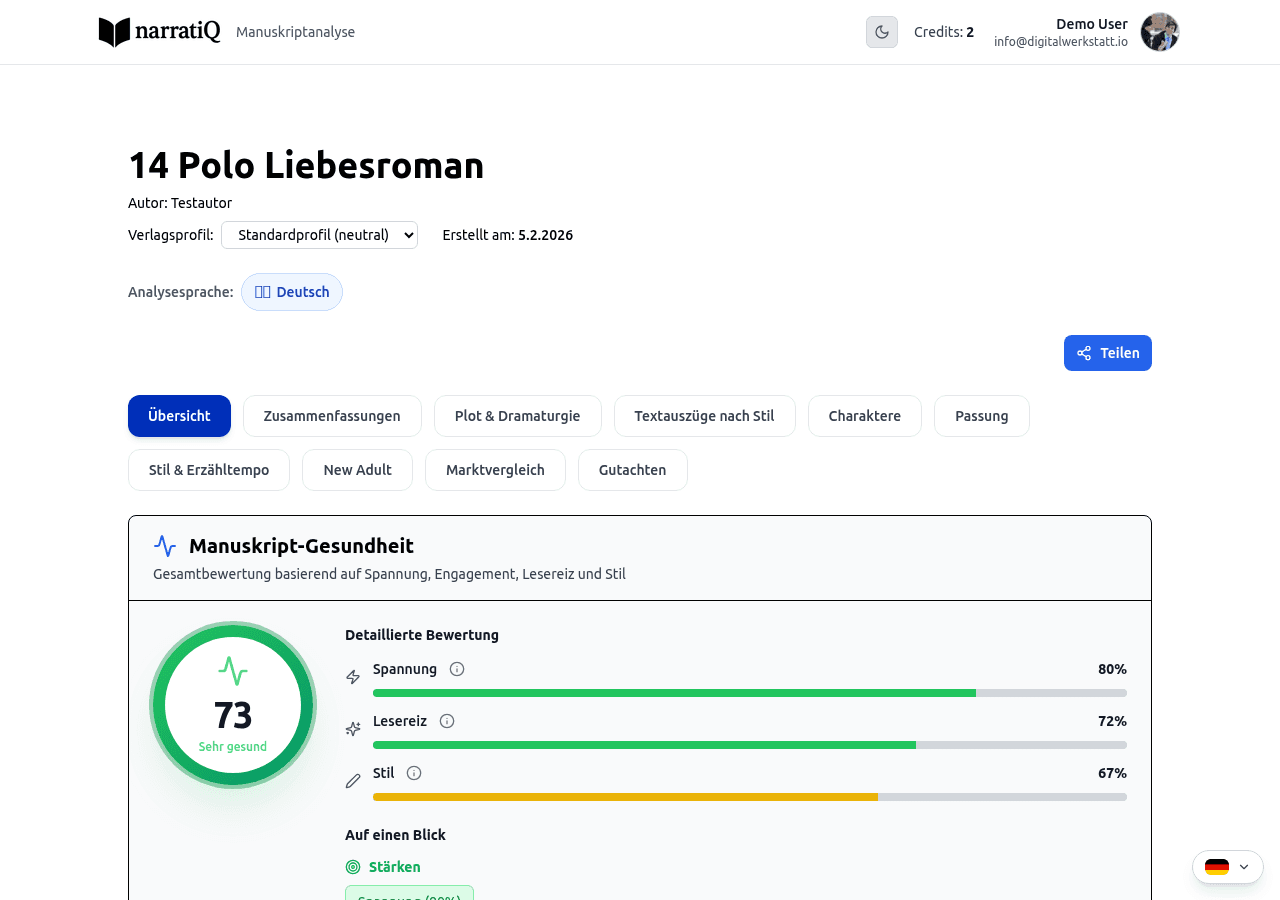Click info icon next to Spannung
This screenshot has height=900, width=1280.
coord(457,669)
